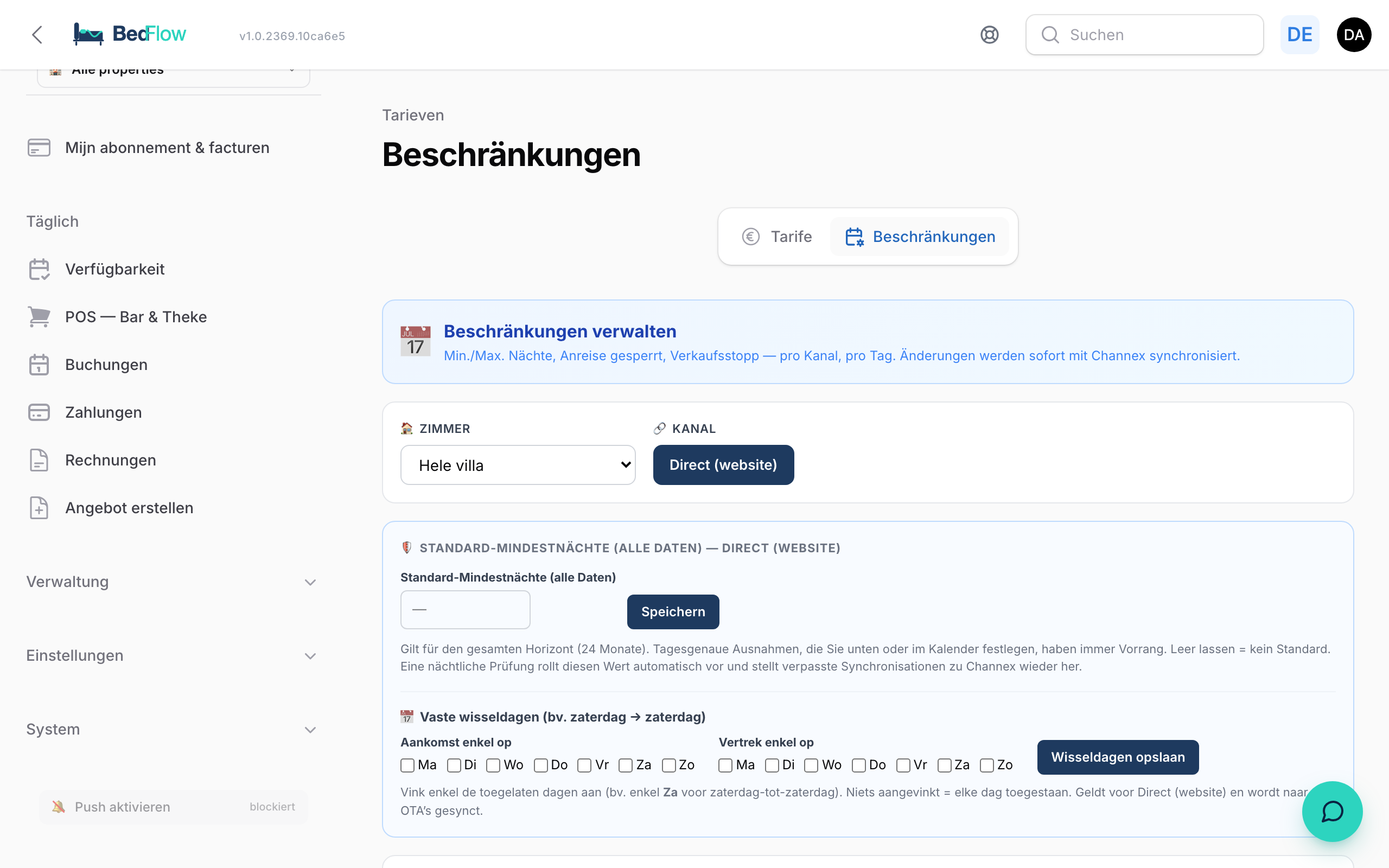
Task: Open POS — Bar & Theke cart icon
Action: pyautogui.click(x=39, y=317)
